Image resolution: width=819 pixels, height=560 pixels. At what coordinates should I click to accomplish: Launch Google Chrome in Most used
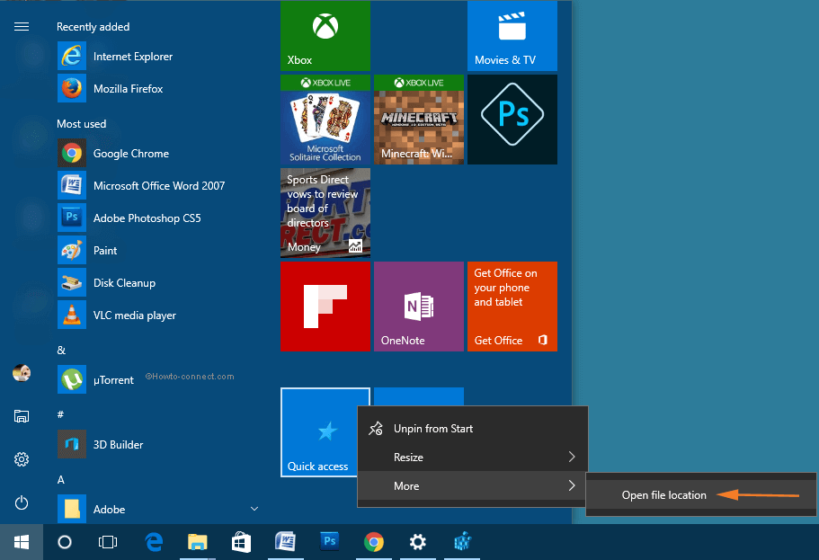pos(157,154)
